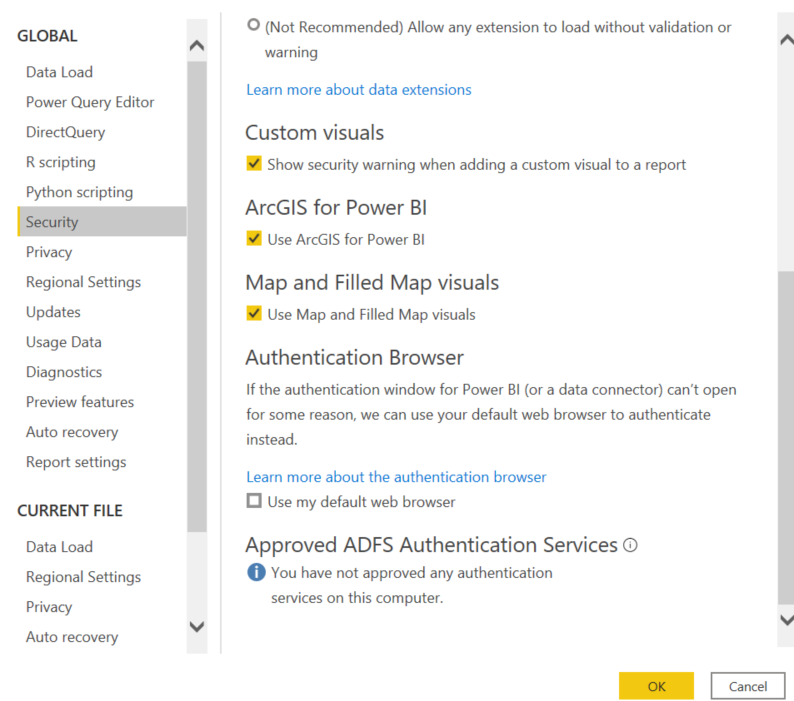Click the 'Map and Filled Map visuals' heading
Image resolution: width=794 pixels, height=701 pixels.
pos(372,283)
